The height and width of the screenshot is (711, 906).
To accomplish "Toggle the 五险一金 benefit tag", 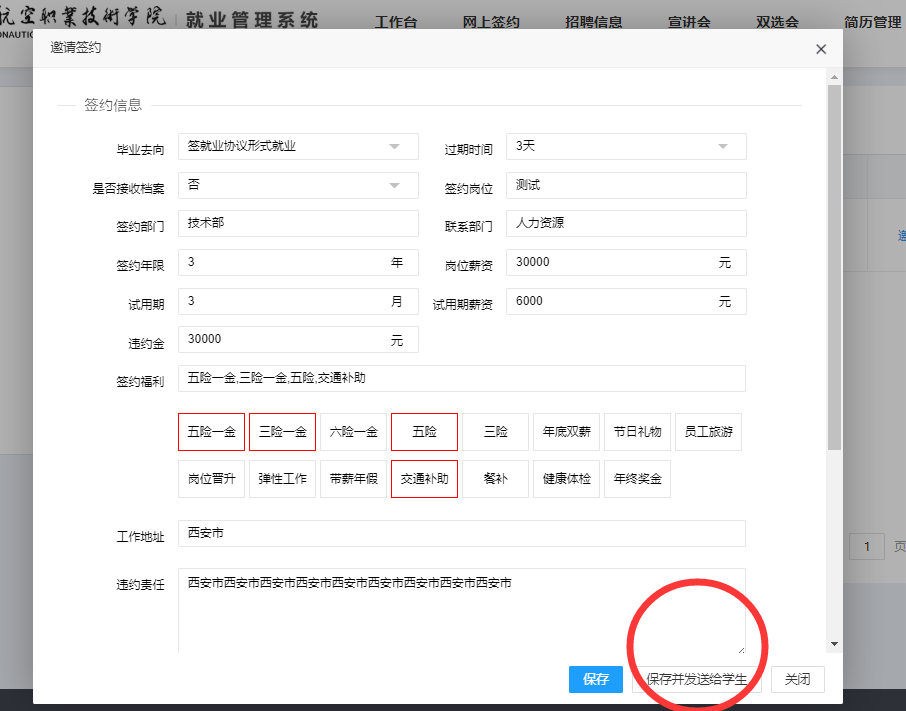I will click(211, 432).
